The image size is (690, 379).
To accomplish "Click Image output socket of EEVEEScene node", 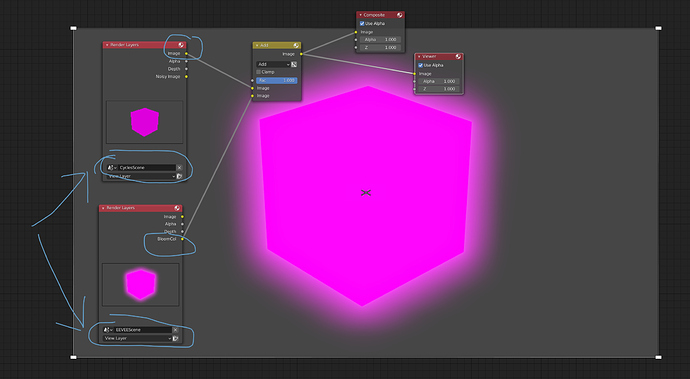I will [x=182, y=217].
